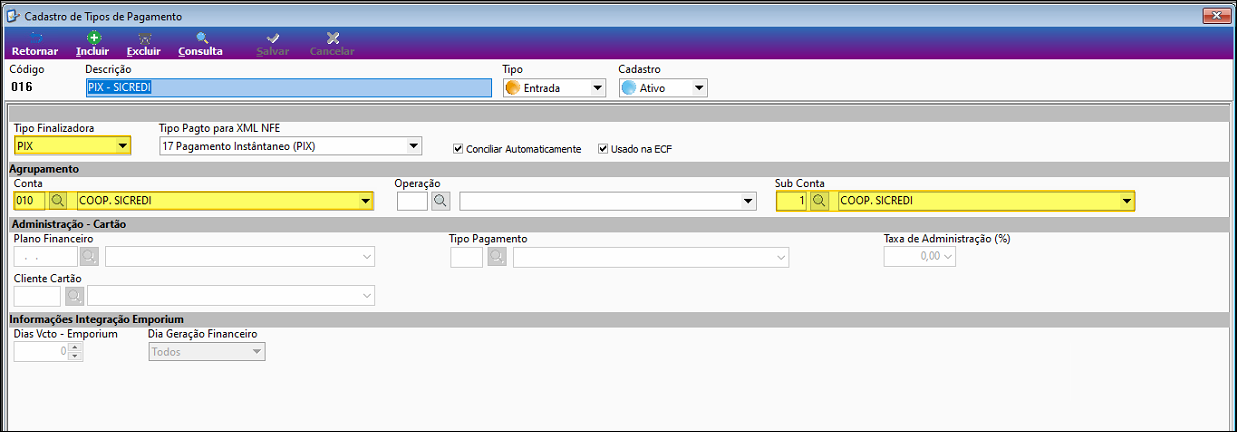Open the Tipo Pagamento dropdown
The image size is (1237, 432).
[x=781, y=257]
